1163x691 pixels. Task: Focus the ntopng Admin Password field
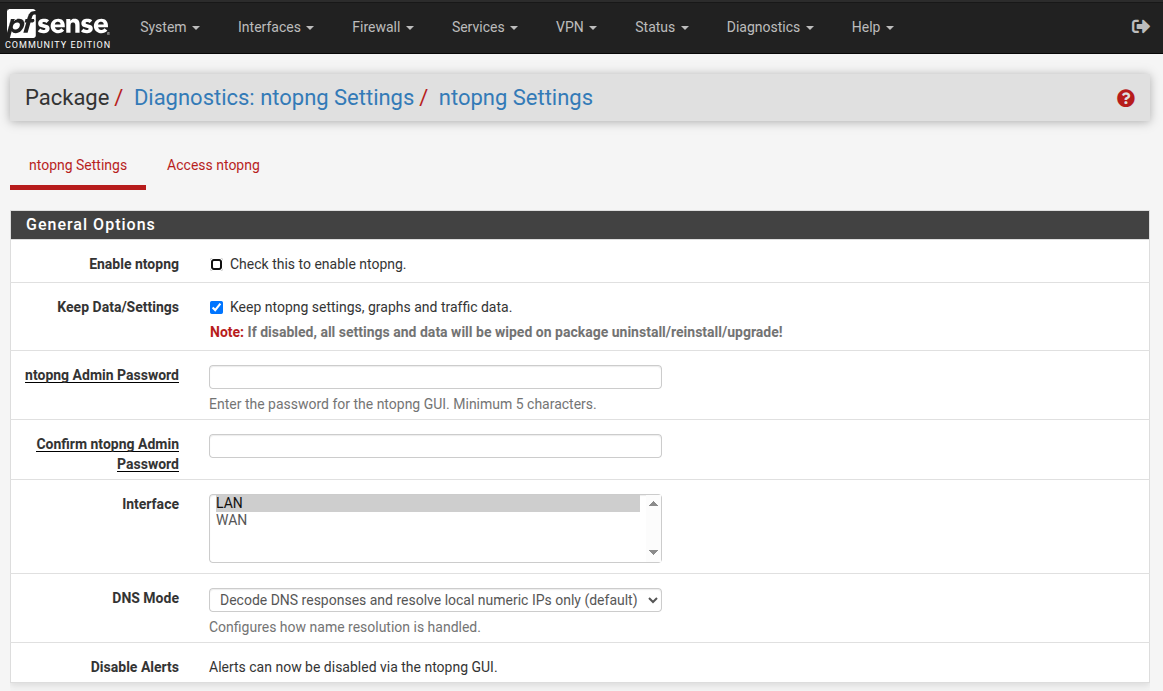coord(435,377)
